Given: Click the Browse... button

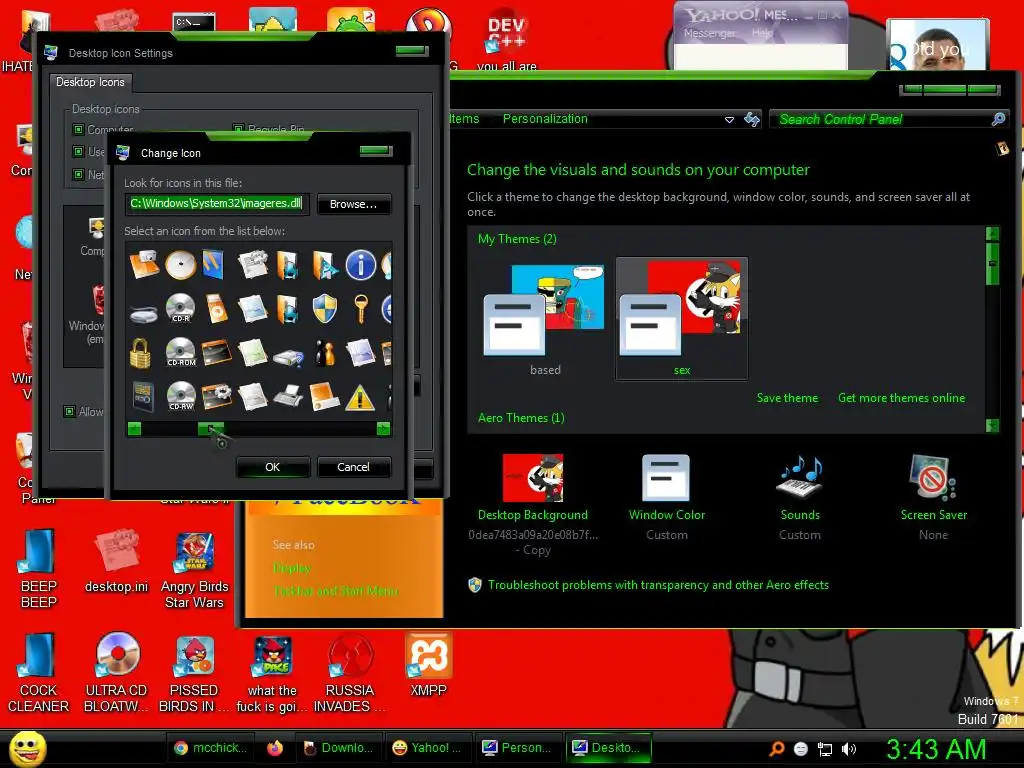Looking at the screenshot, I should tap(353, 204).
